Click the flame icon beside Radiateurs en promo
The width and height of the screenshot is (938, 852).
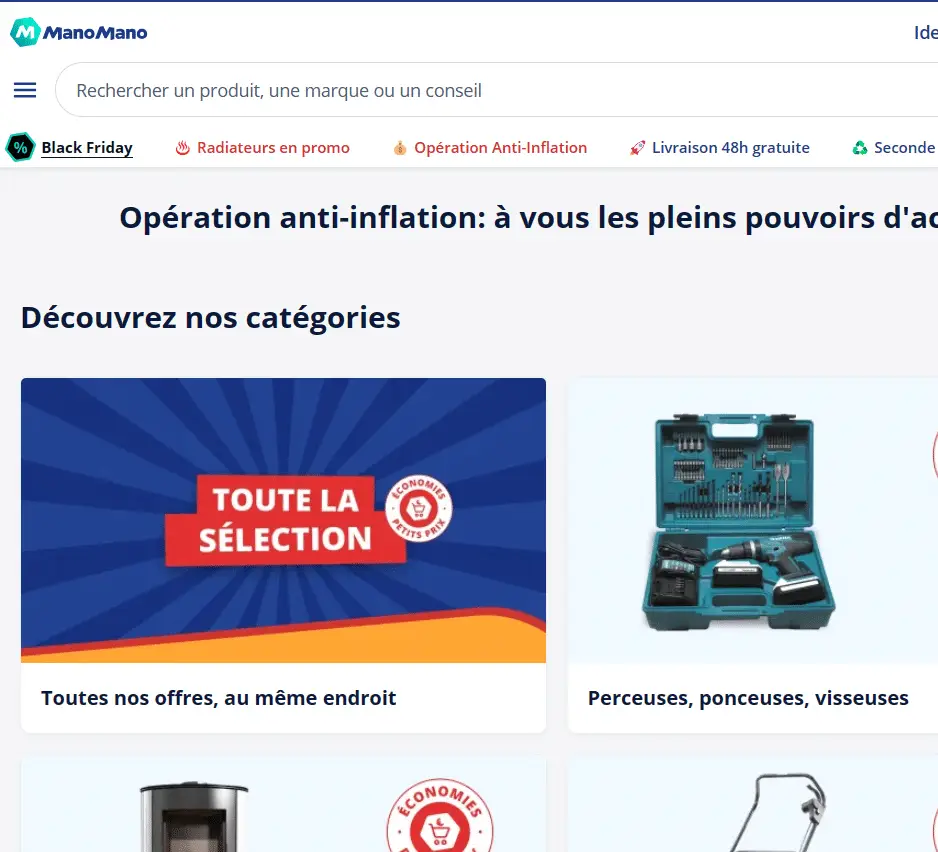(182, 148)
